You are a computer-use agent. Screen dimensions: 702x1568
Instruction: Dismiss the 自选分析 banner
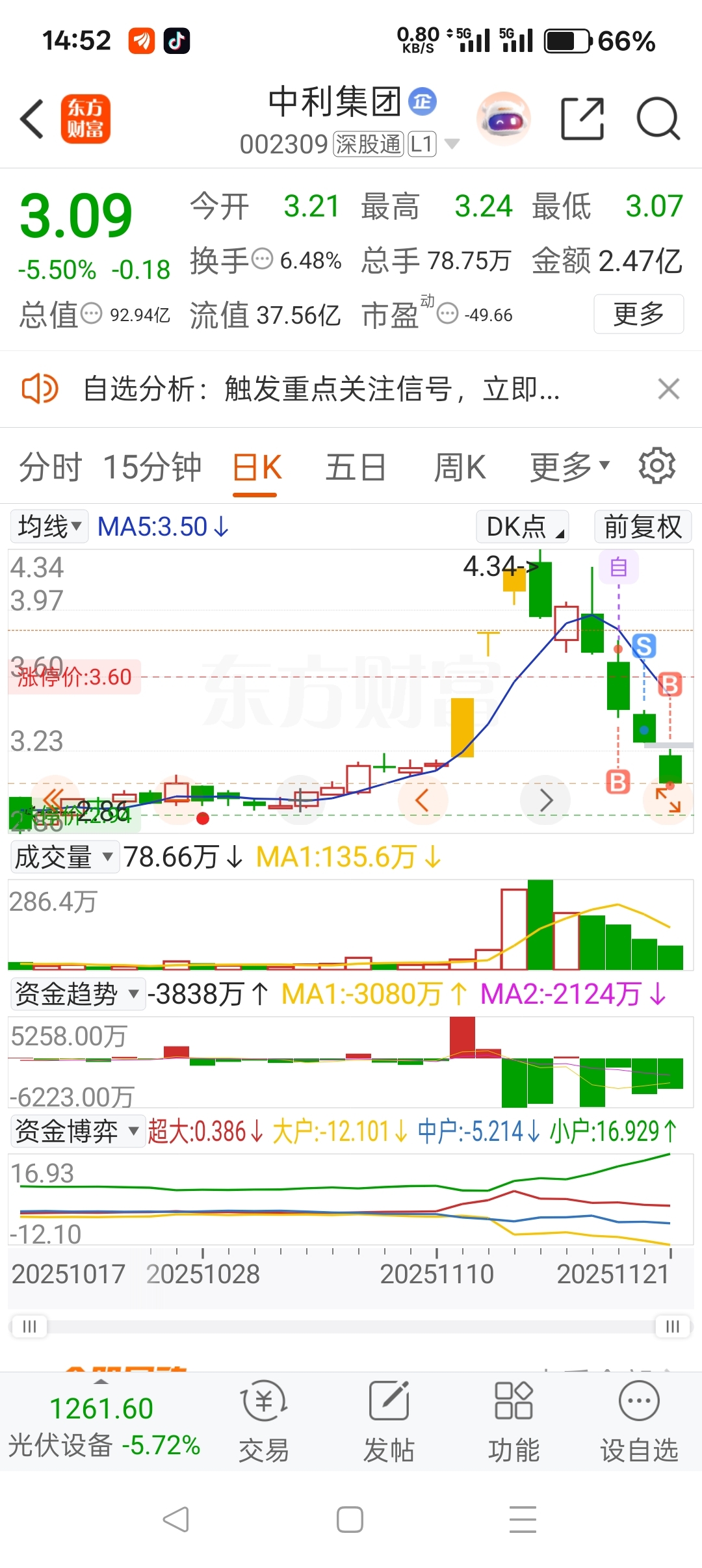coord(669,389)
